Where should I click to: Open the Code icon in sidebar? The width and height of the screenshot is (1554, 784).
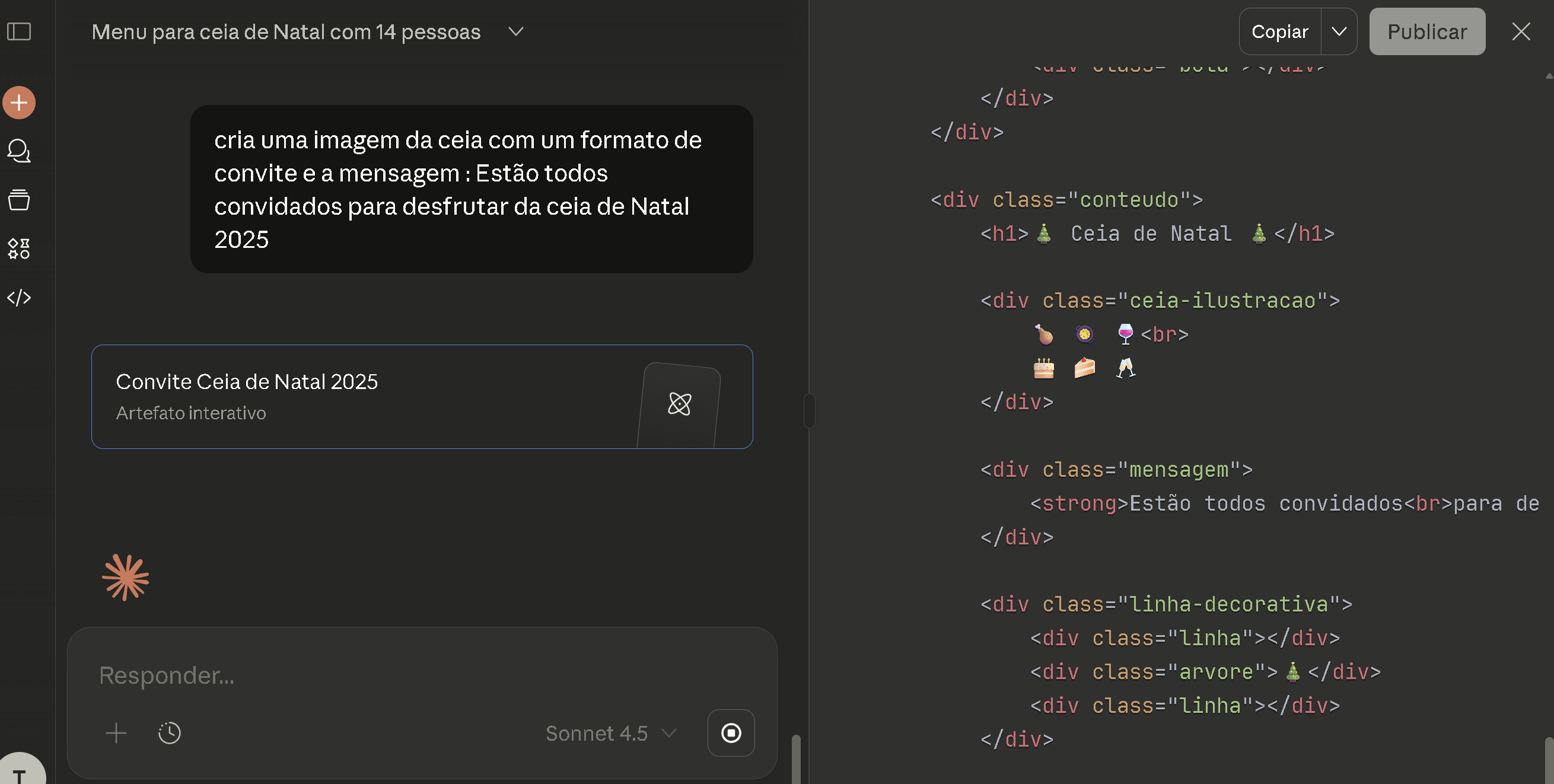click(x=19, y=297)
